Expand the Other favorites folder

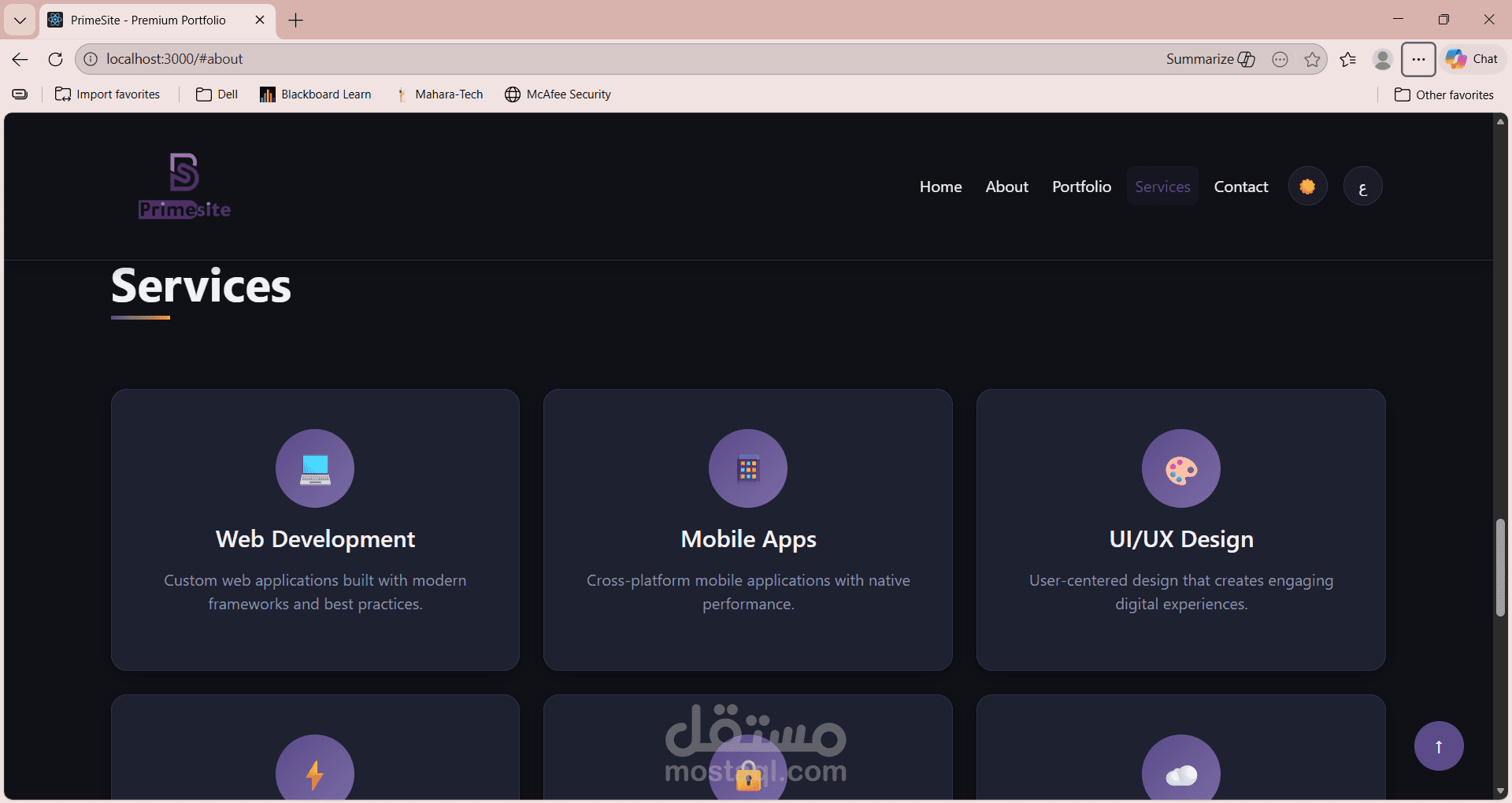[x=1444, y=94]
